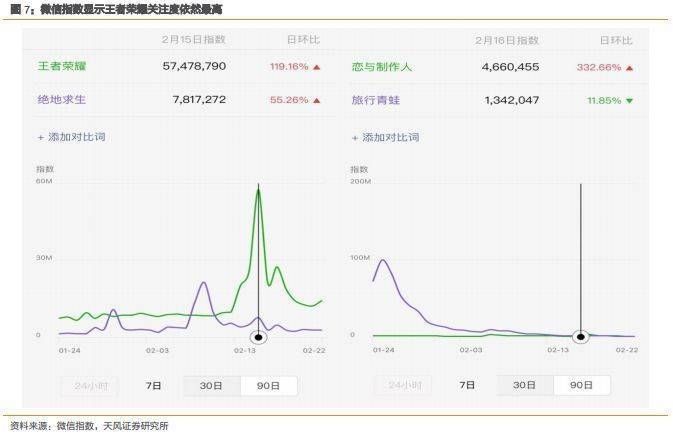Click the 2月15日指数 column header
This screenshot has width=673, height=436.
tap(194, 39)
